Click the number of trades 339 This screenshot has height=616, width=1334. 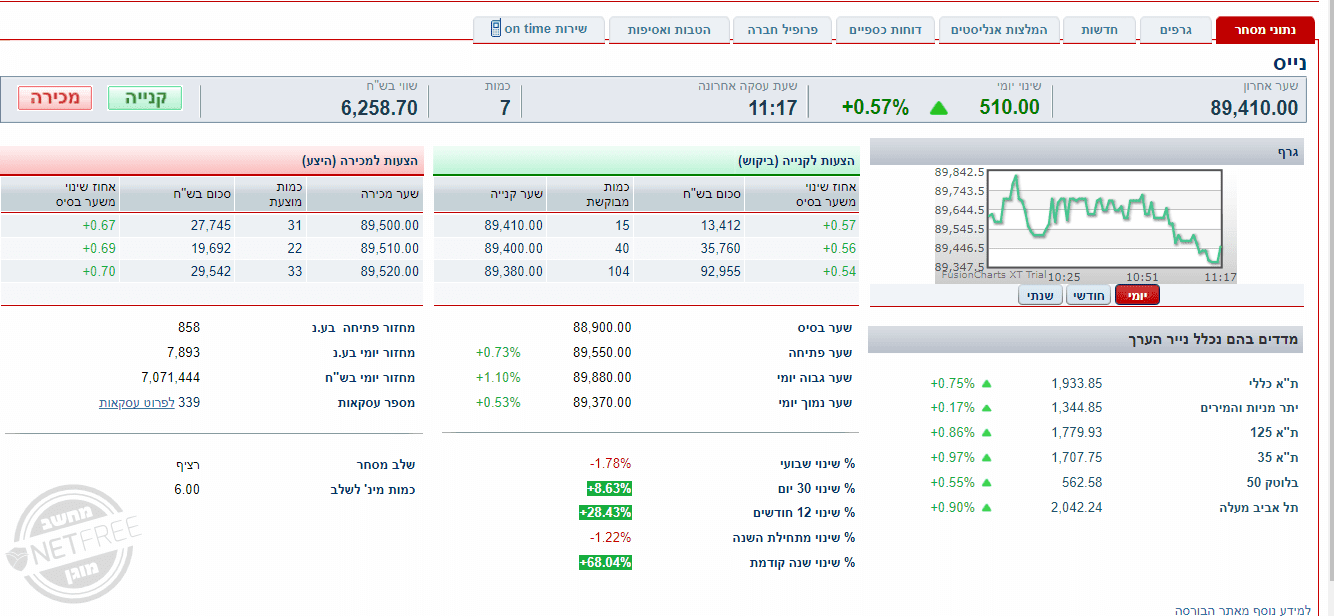pos(189,402)
